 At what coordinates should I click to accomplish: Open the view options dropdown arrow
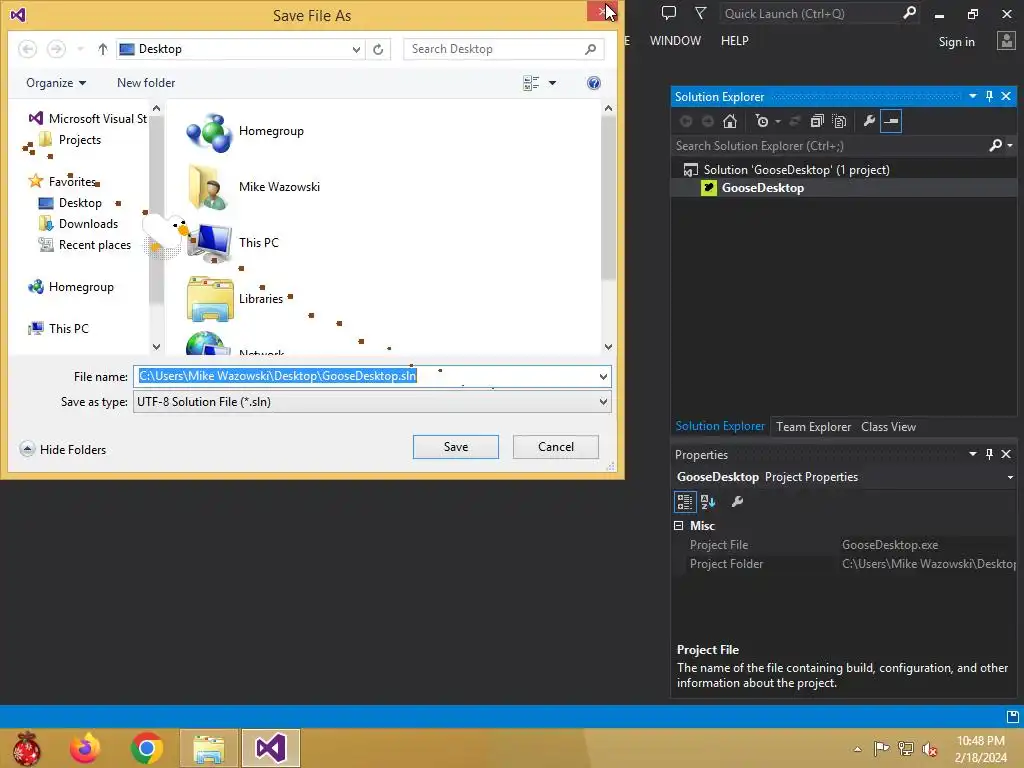coord(552,83)
